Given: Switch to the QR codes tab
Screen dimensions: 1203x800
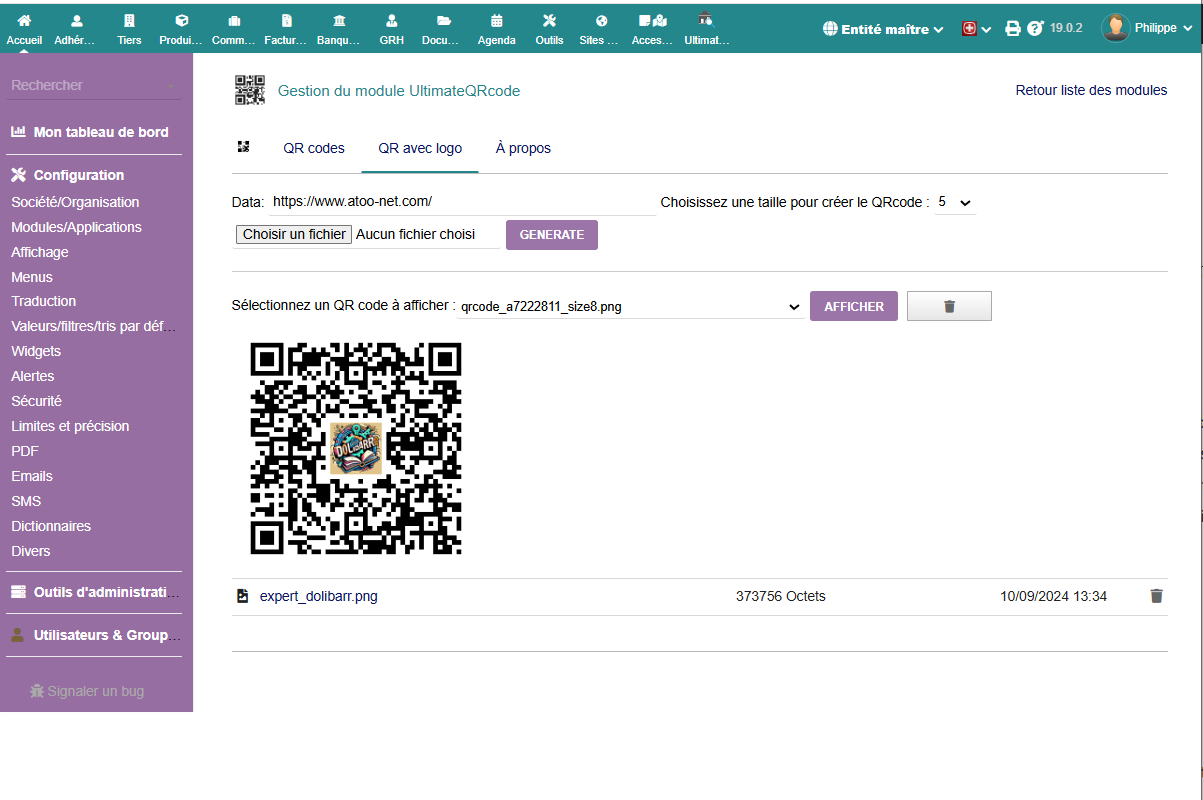Looking at the screenshot, I should tap(314, 148).
